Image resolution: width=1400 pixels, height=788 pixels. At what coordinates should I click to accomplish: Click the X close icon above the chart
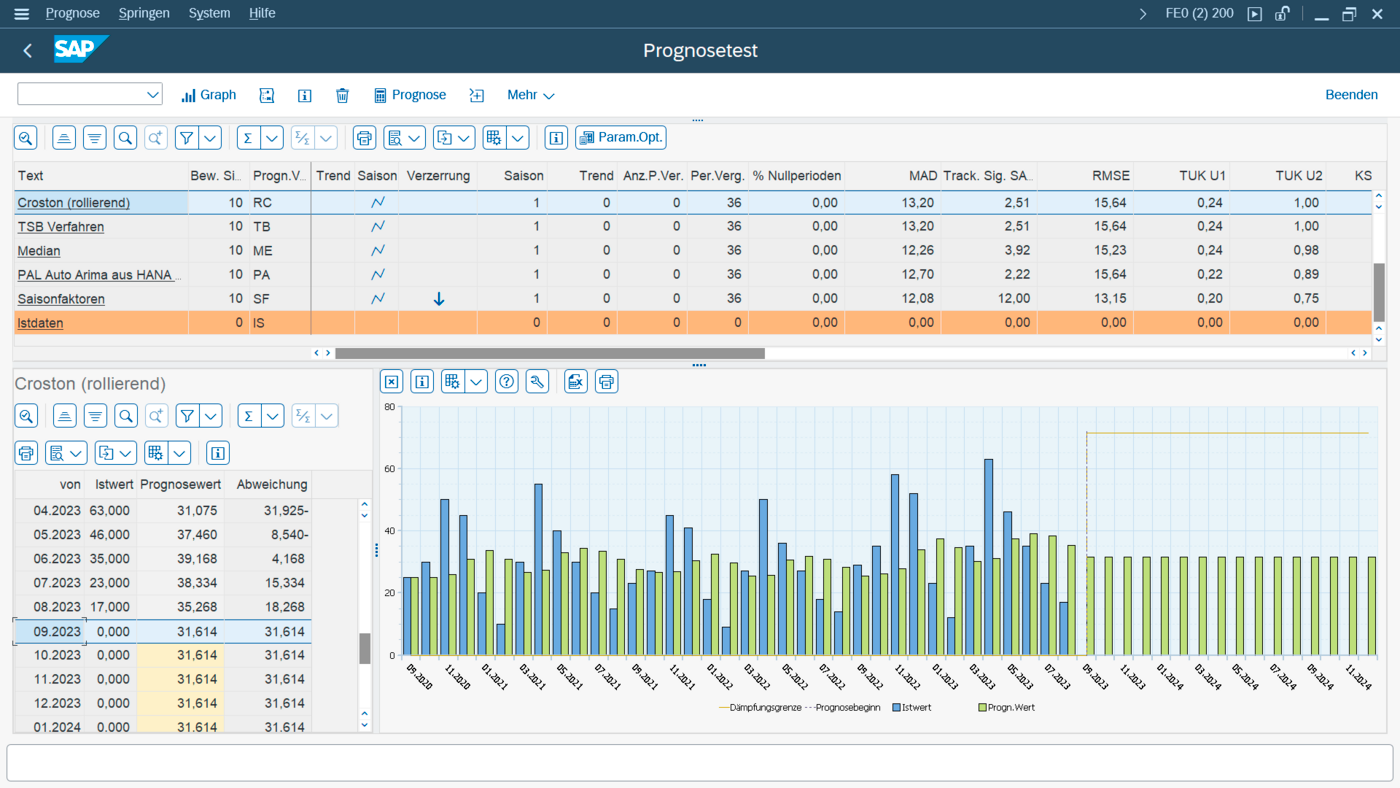[392, 382]
